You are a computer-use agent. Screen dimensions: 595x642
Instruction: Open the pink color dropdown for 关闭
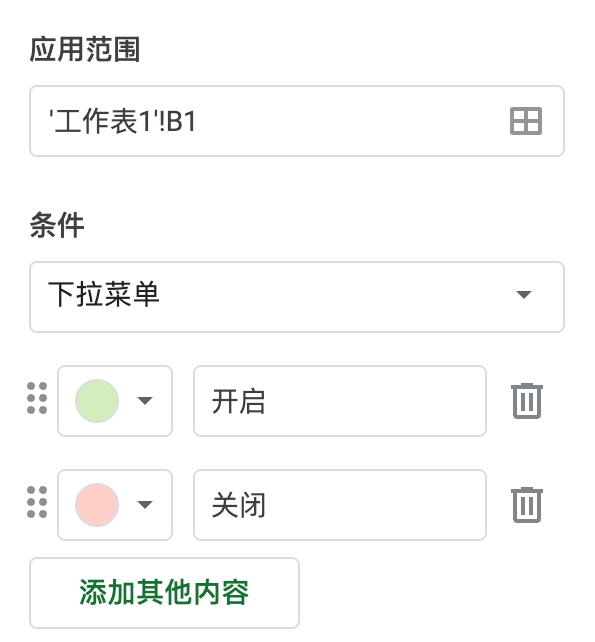click(x=115, y=505)
